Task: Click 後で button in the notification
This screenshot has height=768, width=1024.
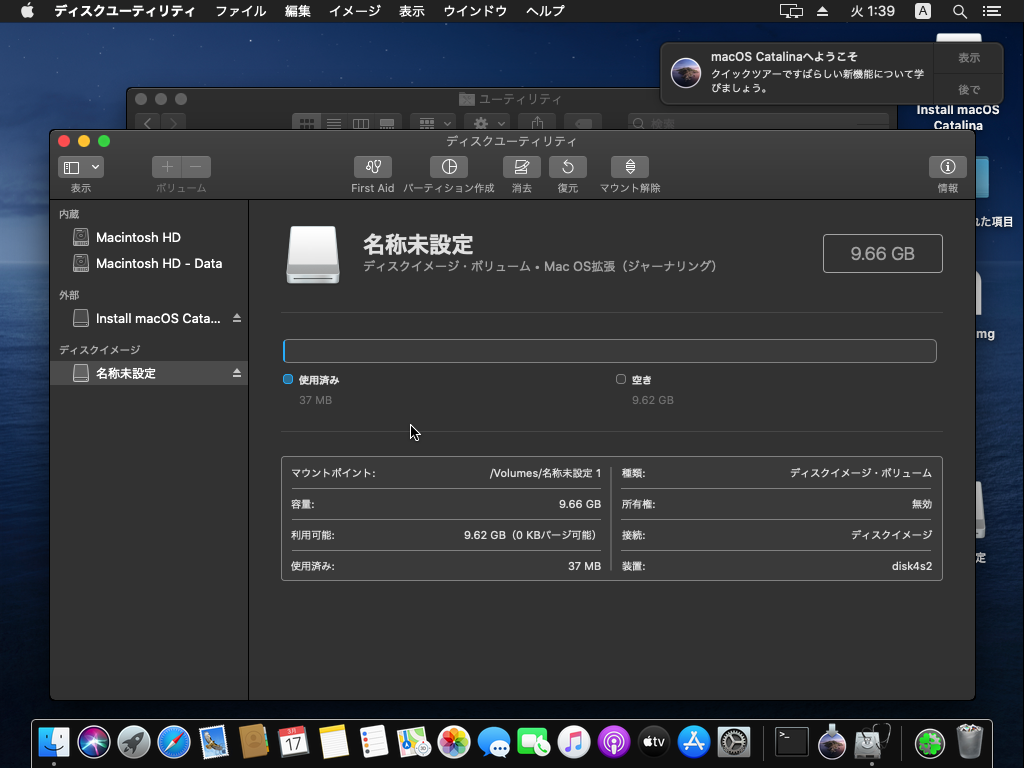Action: [968, 89]
